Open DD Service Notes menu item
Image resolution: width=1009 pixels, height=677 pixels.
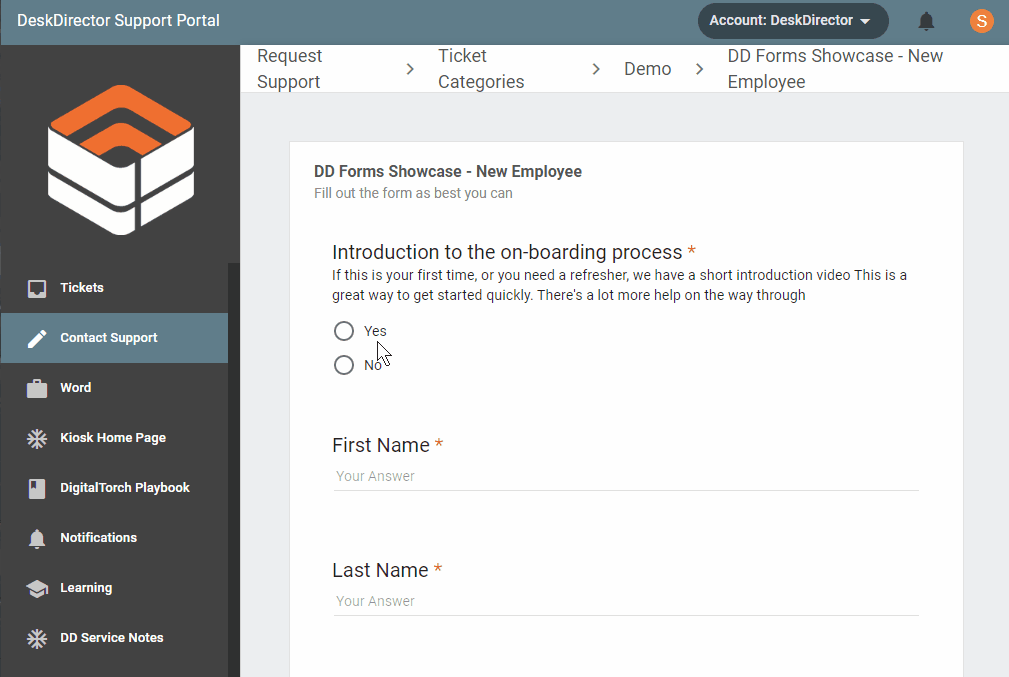pyautogui.click(x=115, y=638)
